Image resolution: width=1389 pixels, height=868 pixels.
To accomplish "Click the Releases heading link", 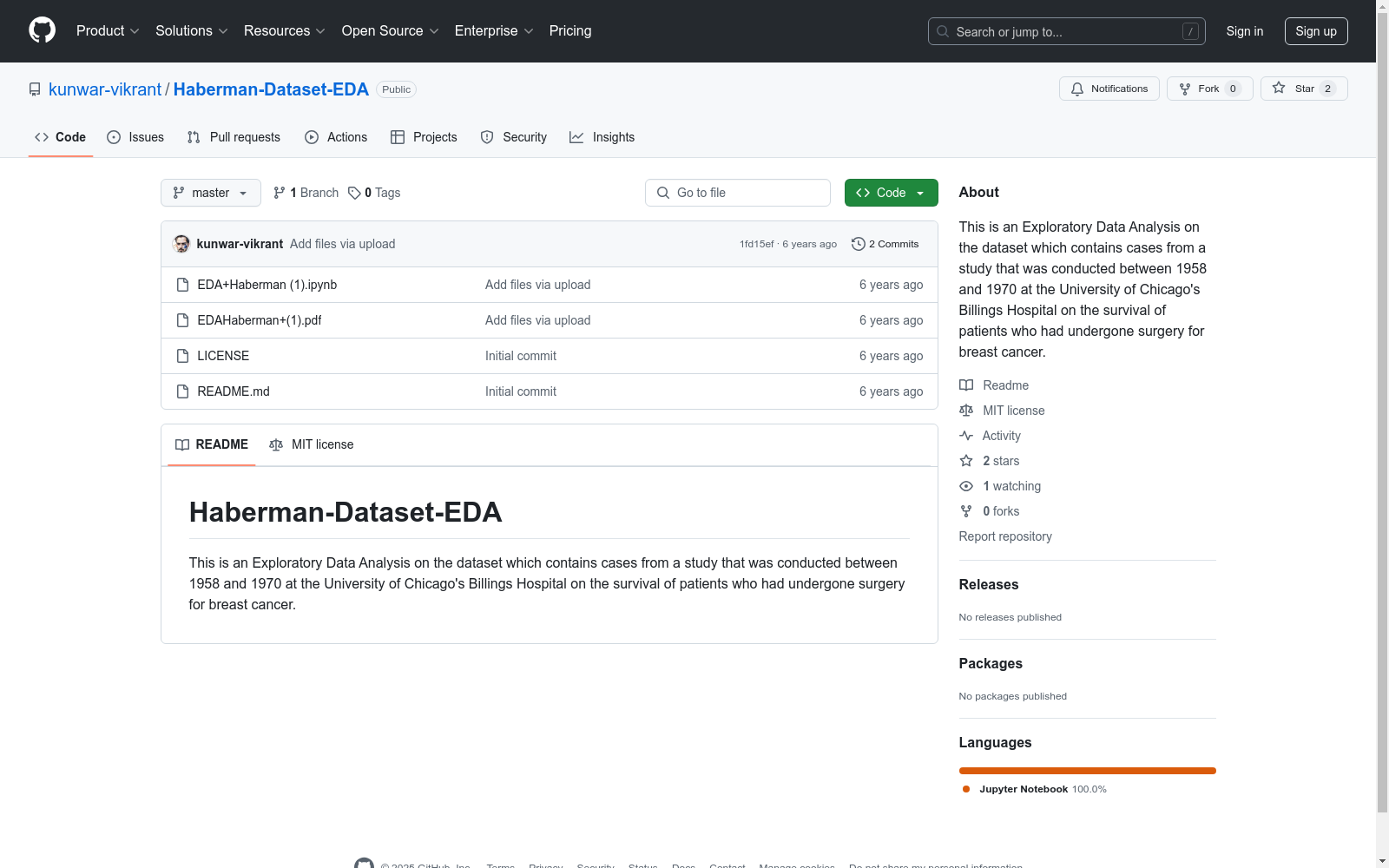I will [989, 585].
